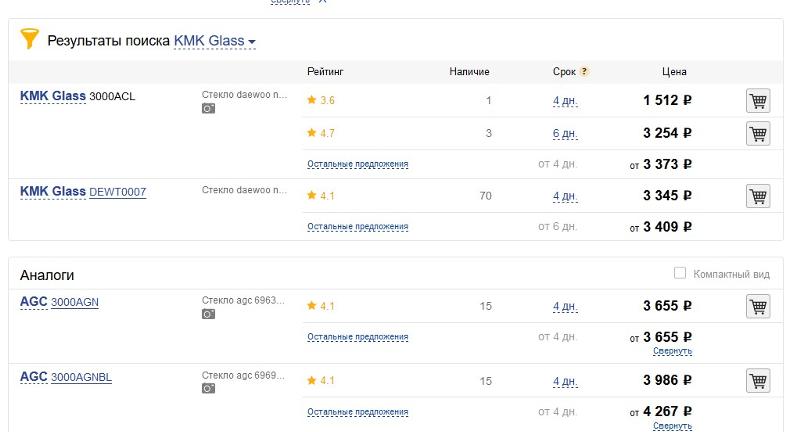Expand other offers for KMK Glass DEWT0007
Screen dimensions: 800x432
coord(358,226)
